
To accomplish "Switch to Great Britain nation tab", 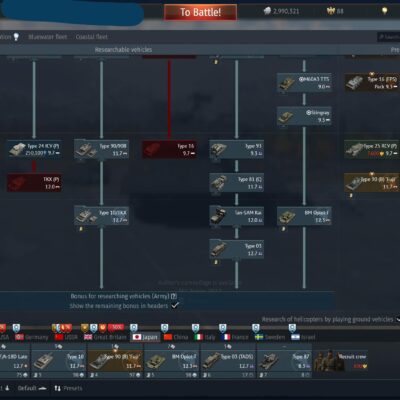I will click(105, 337).
